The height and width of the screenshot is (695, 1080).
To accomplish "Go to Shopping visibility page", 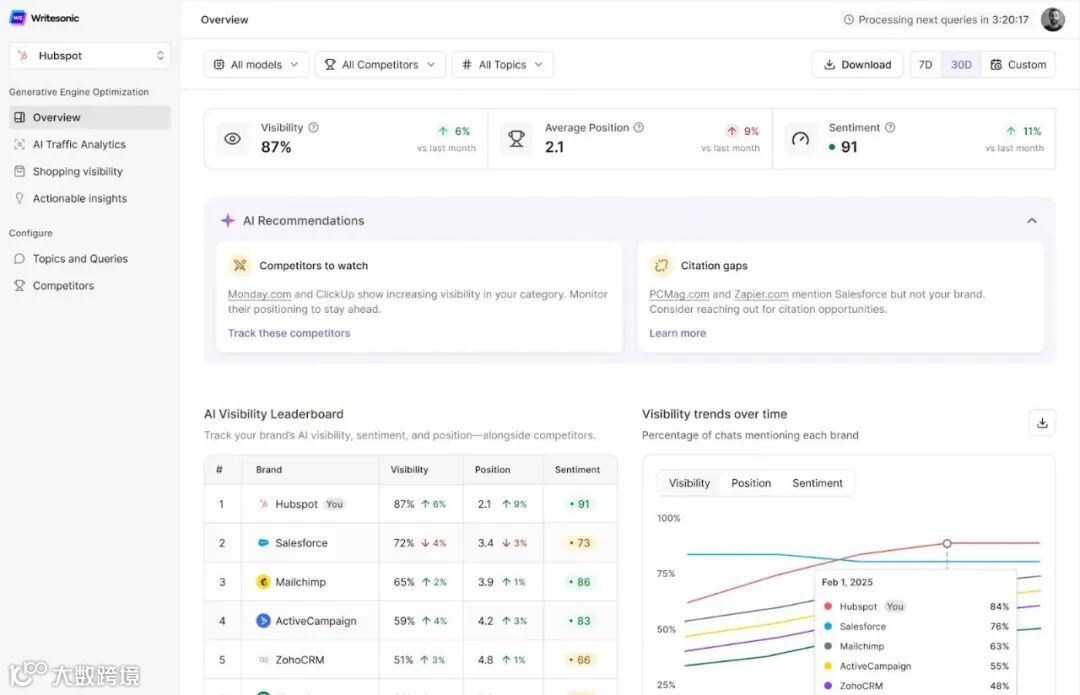I will click(x=78, y=172).
